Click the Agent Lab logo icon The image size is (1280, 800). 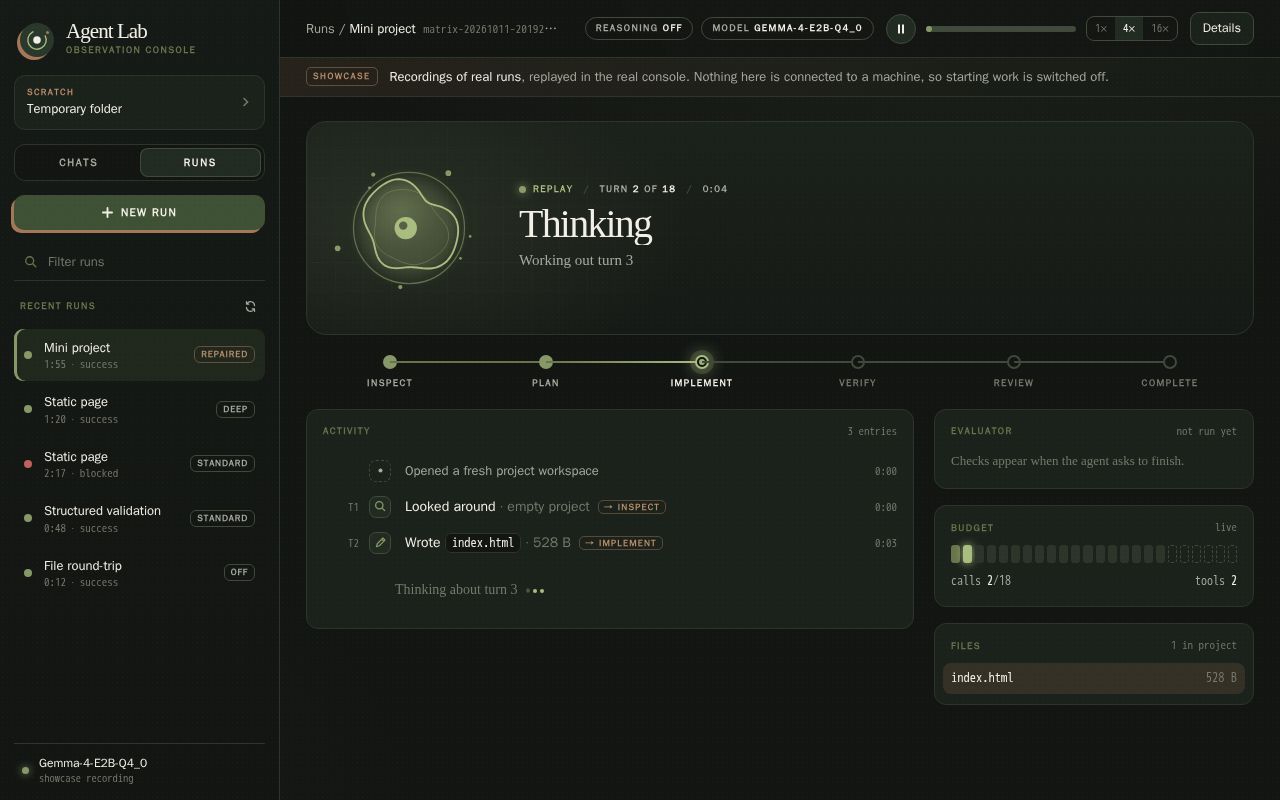[36, 41]
